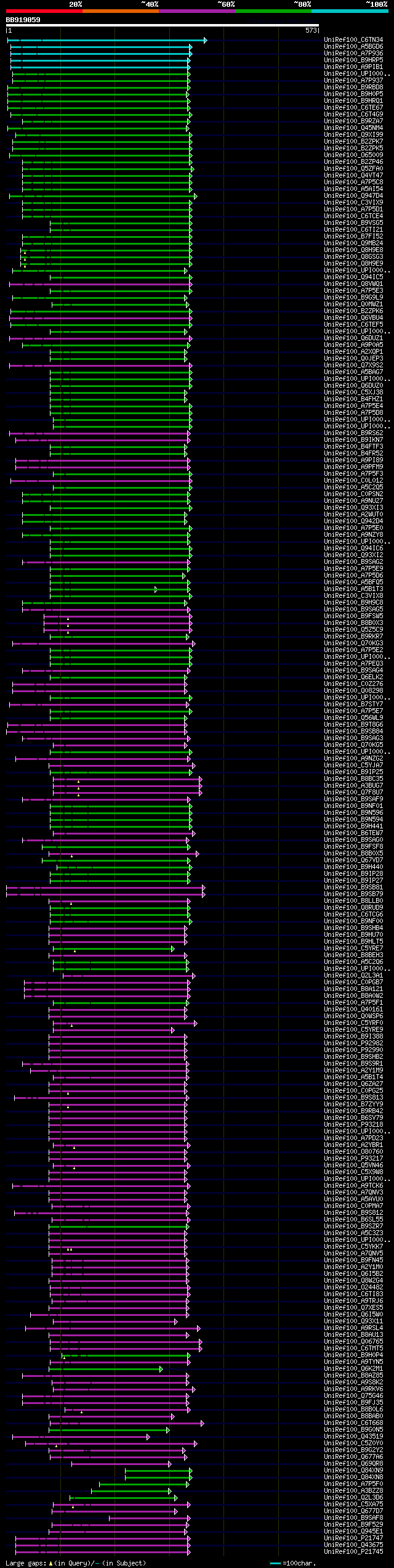The height and width of the screenshot is (1568, 394).
Task: Click label UniRef100_Q2L3A1
Action: [x=353, y=976]
